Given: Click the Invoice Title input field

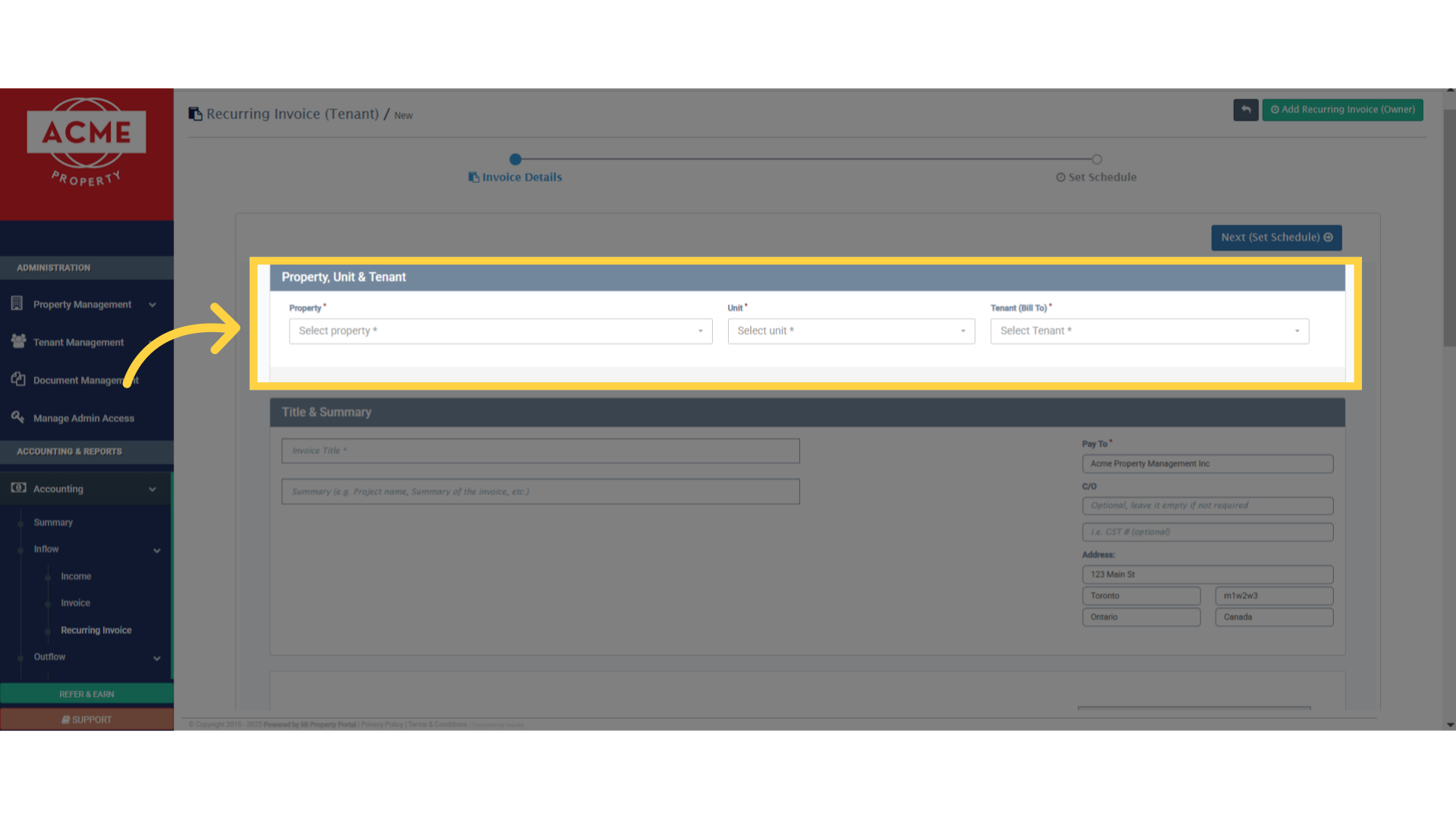Looking at the screenshot, I should click(x=540, y=450).
